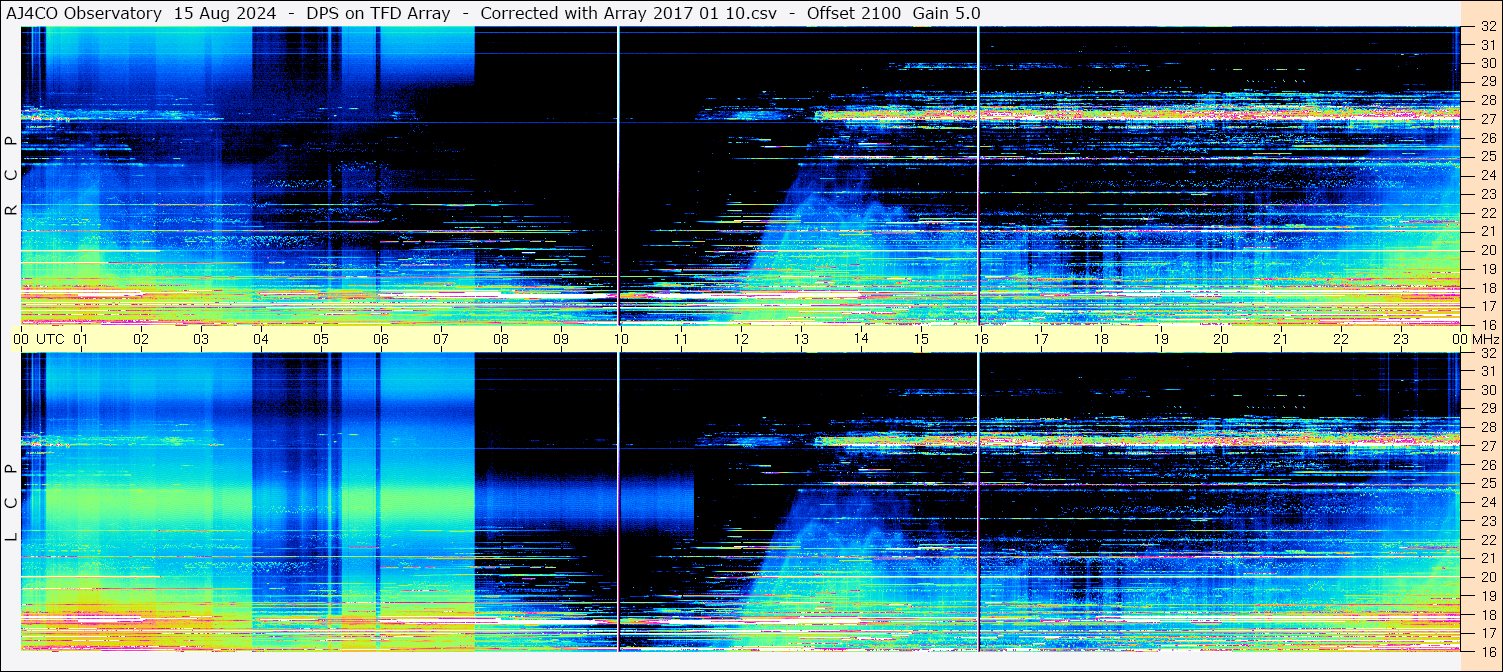The image size is (1503, 672).
Task: Select the 31 MHz label on the LCP frequency scale
Action: tap(1487, 372)
